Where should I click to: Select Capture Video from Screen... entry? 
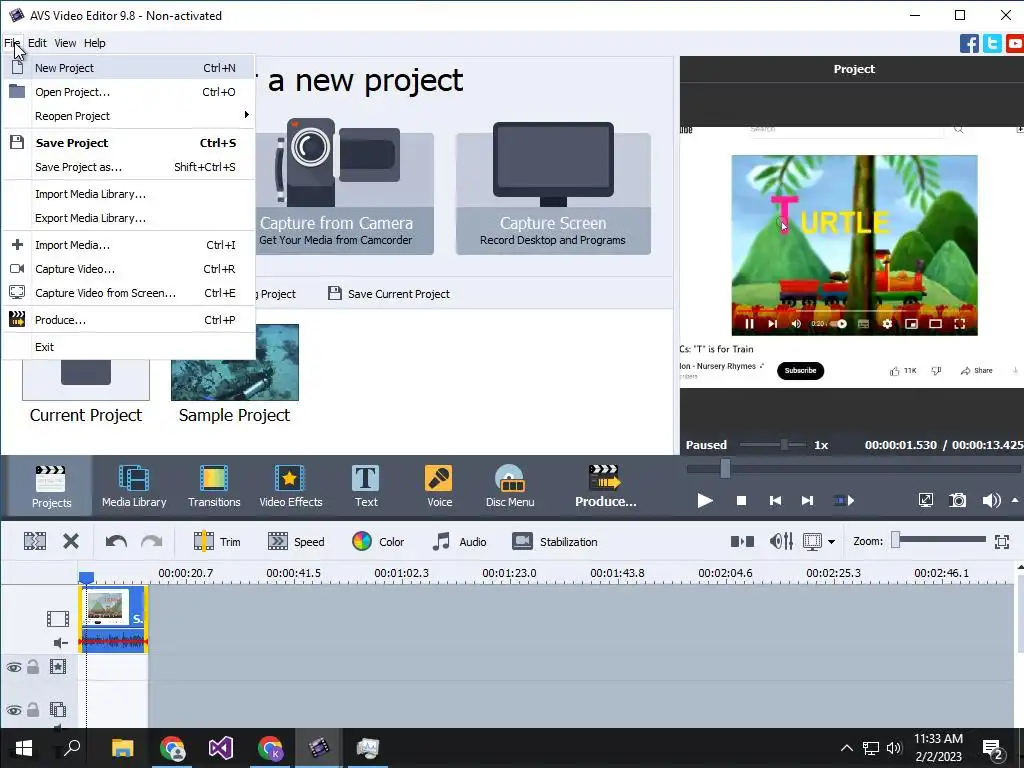click(128, 293)
